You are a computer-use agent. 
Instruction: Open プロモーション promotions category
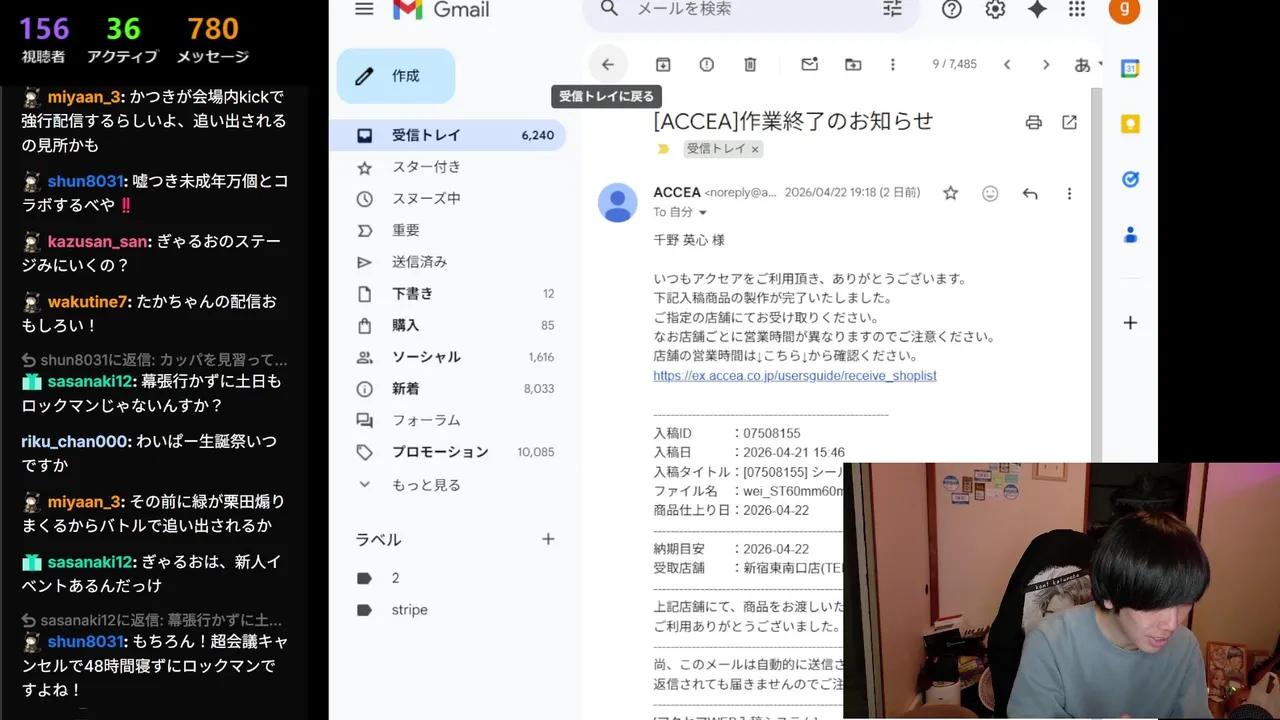[x=448, y=452]
